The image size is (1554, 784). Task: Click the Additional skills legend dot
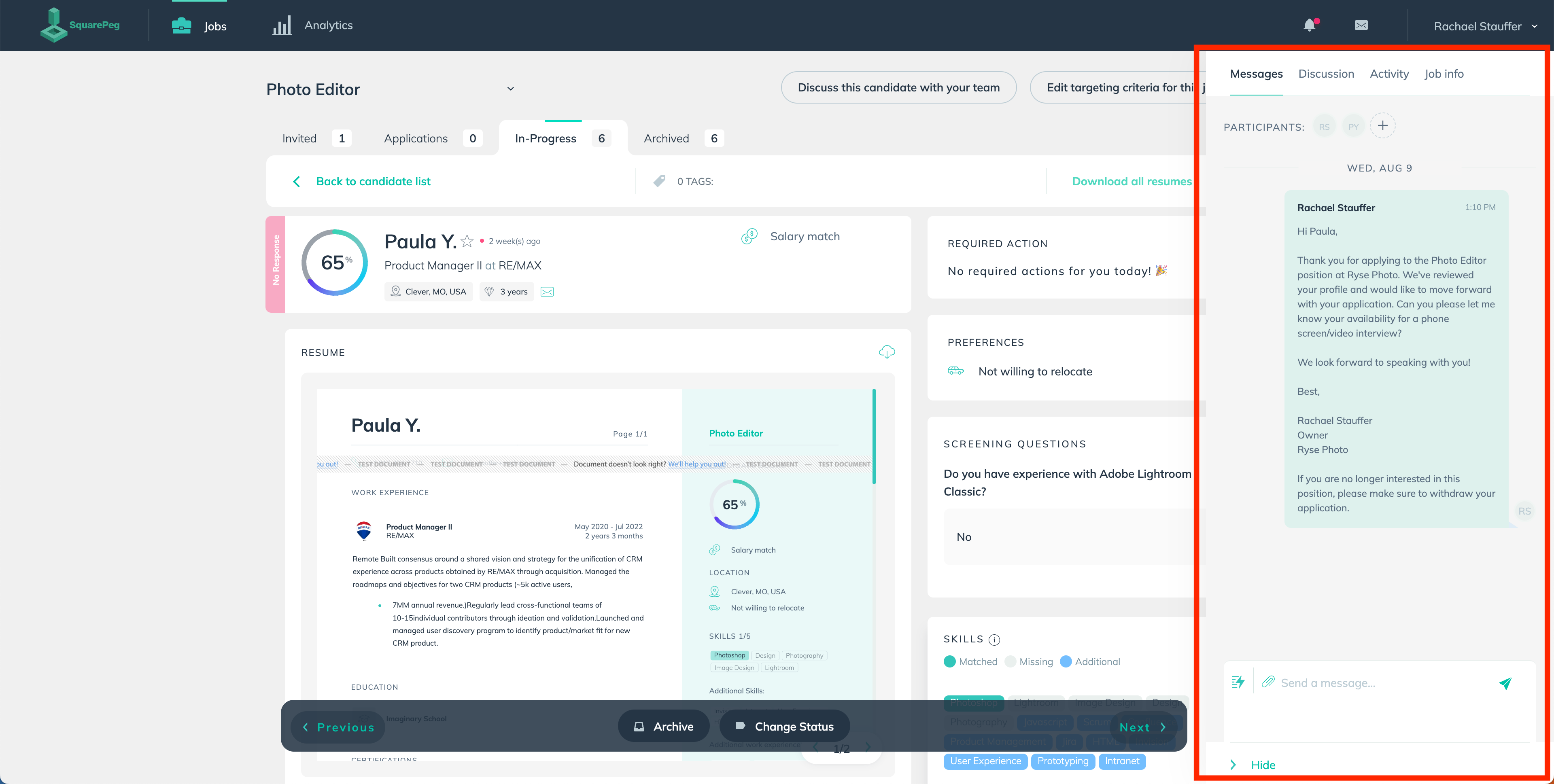click(1066, 661)
